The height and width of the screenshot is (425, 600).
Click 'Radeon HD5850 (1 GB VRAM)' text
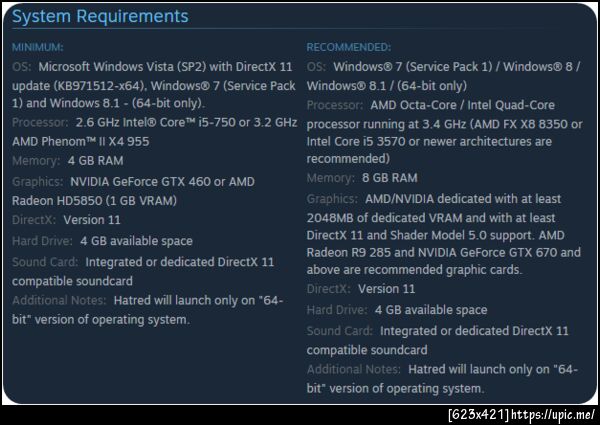click(95, 201)
